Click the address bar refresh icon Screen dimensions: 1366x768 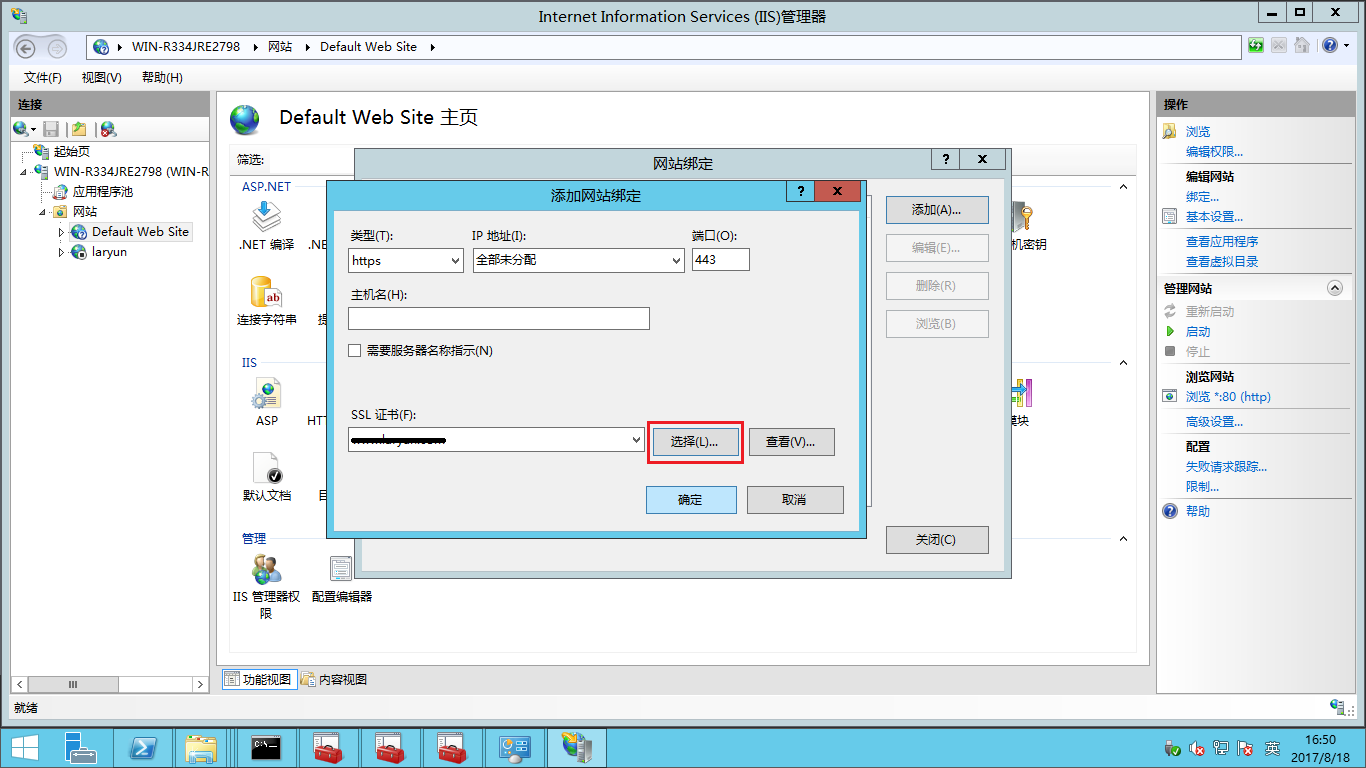coord(1256,46)
